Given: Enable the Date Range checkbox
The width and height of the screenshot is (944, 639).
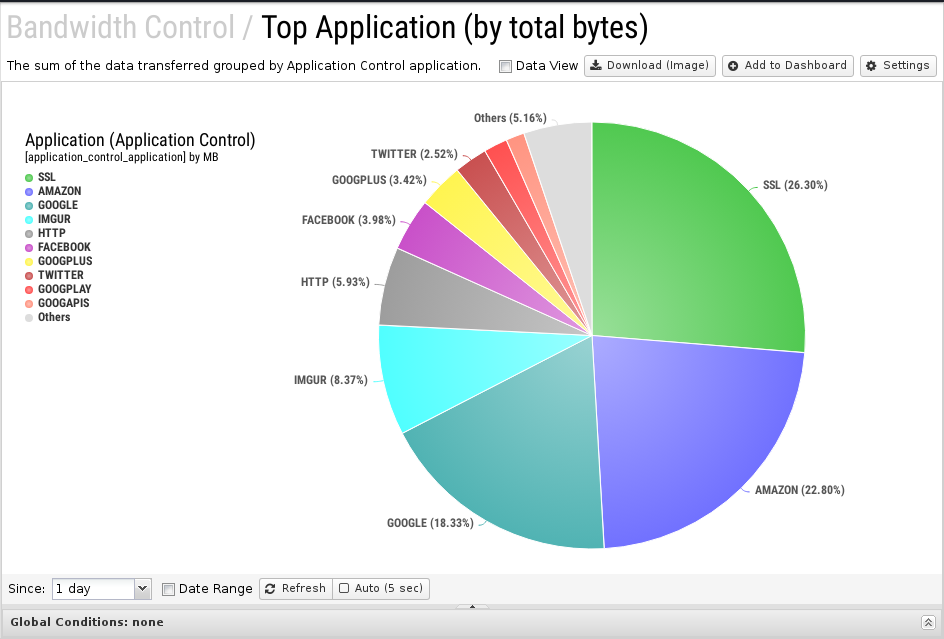Looking at the screenshot, I should [169, 589].
